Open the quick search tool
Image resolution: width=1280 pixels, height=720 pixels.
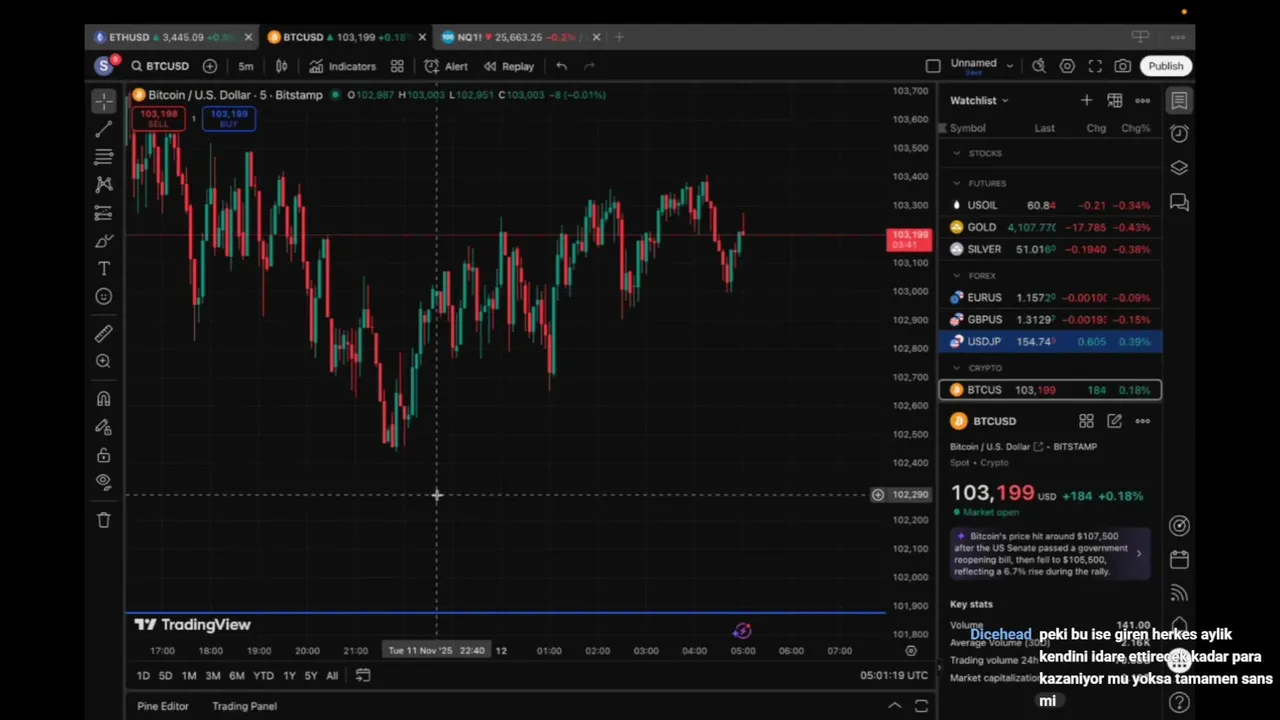point(1039,66)
